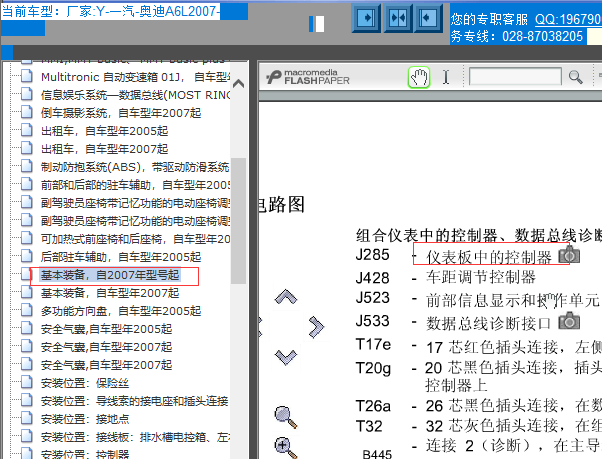602x459 pixels.
Task: Open 信息娱乐系统—数据总线(MOST RING) item
Action: pos(135,95)
